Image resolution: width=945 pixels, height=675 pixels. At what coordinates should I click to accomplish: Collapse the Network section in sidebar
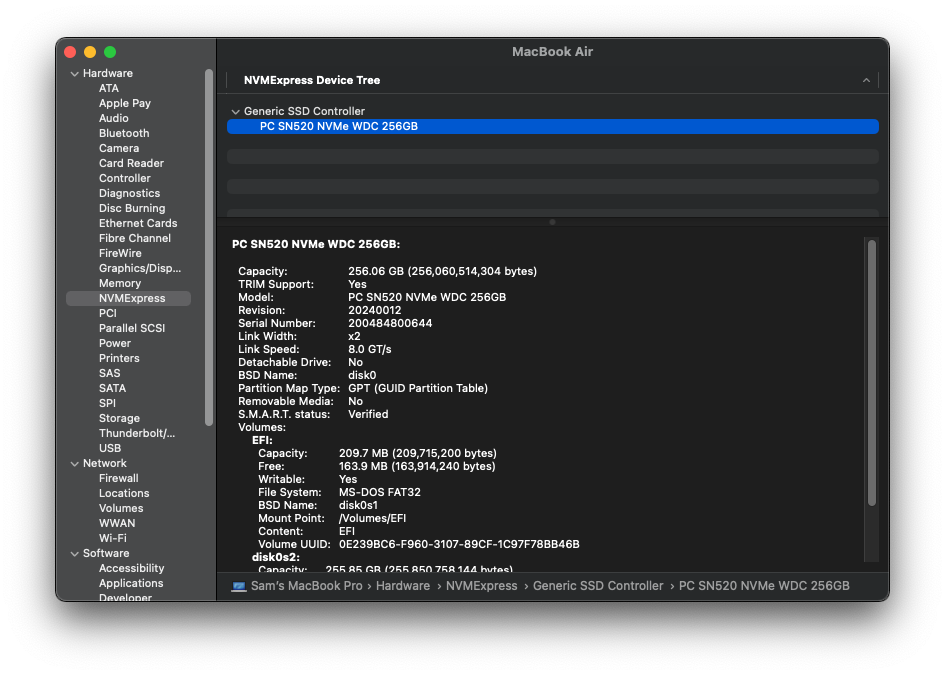75,463
